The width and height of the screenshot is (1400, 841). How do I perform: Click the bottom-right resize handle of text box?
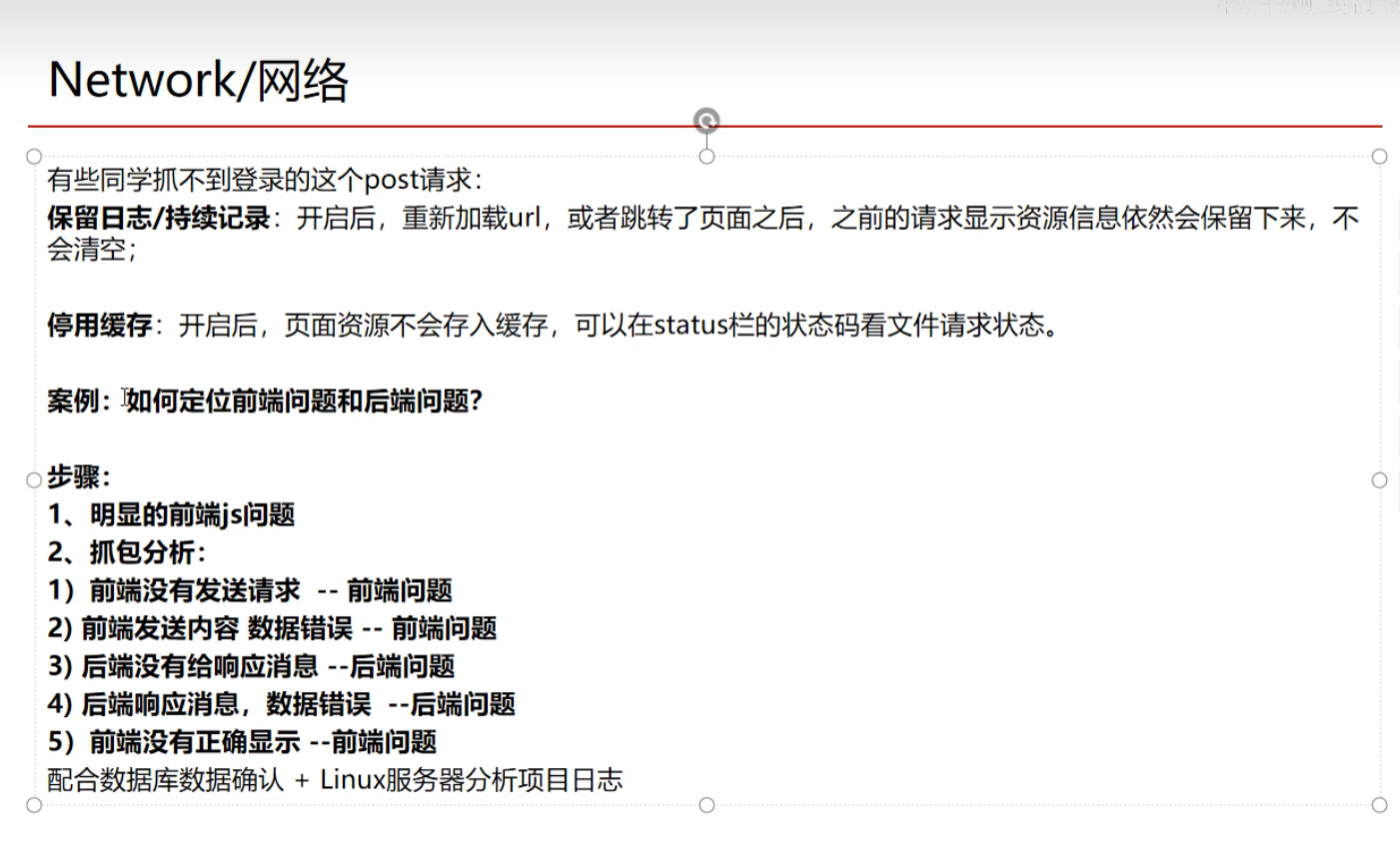coord(1380,805)
